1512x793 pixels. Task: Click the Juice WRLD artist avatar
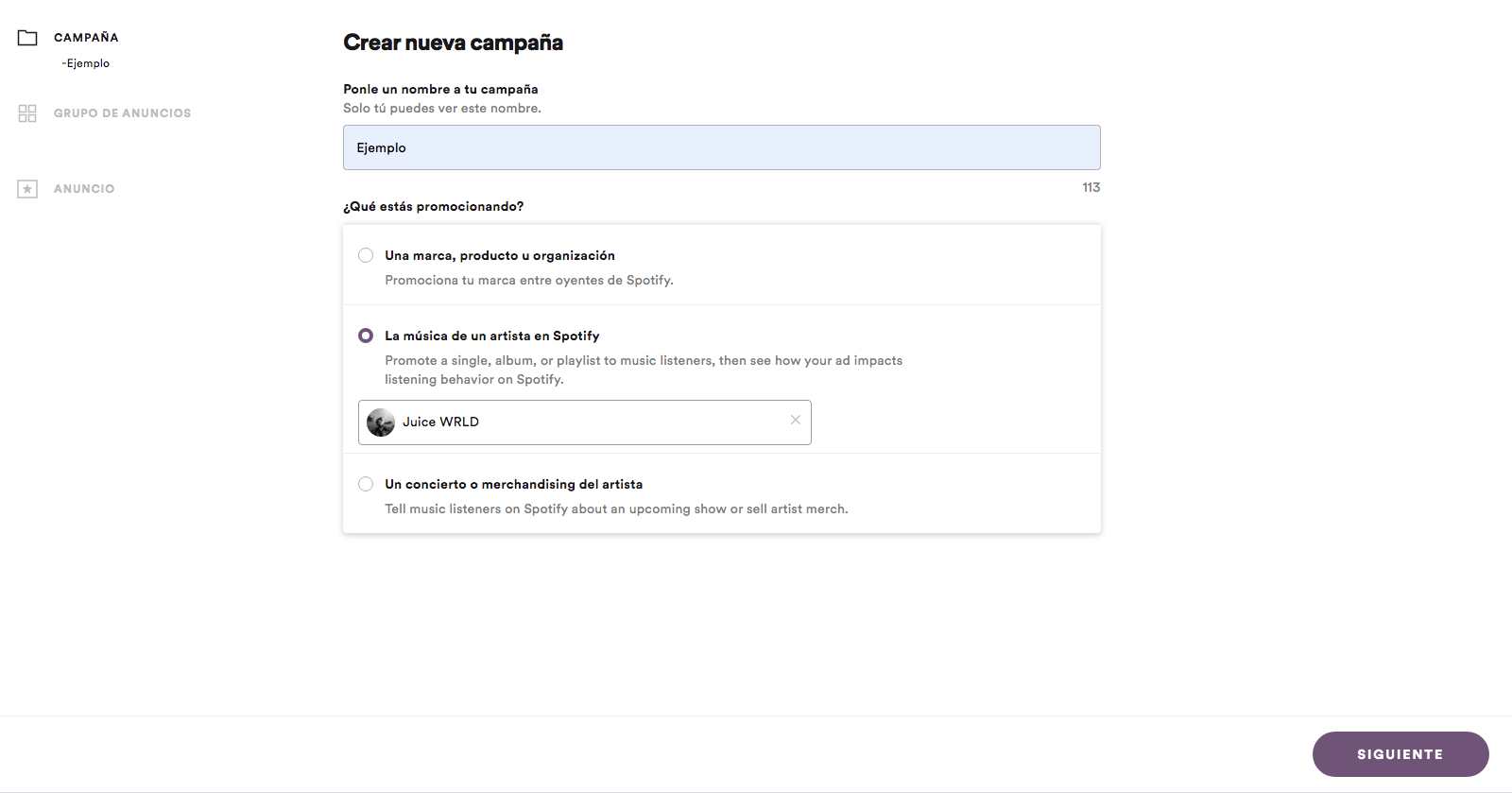click(x=381, y=422)
